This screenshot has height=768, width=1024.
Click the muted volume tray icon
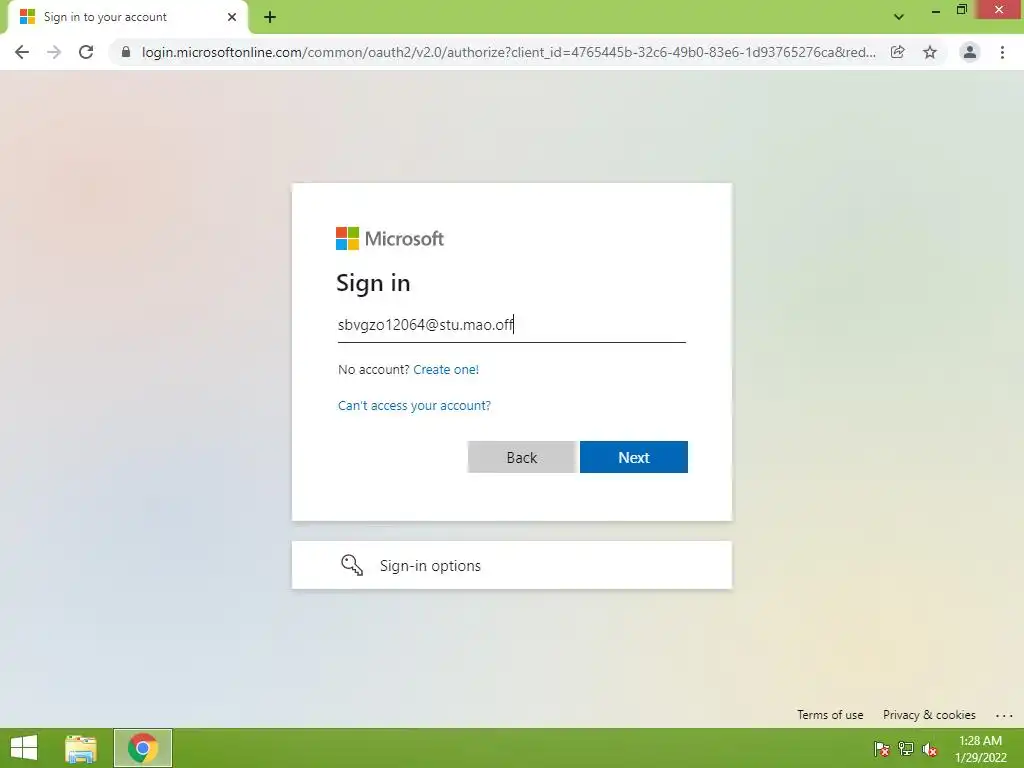[930, 749]
